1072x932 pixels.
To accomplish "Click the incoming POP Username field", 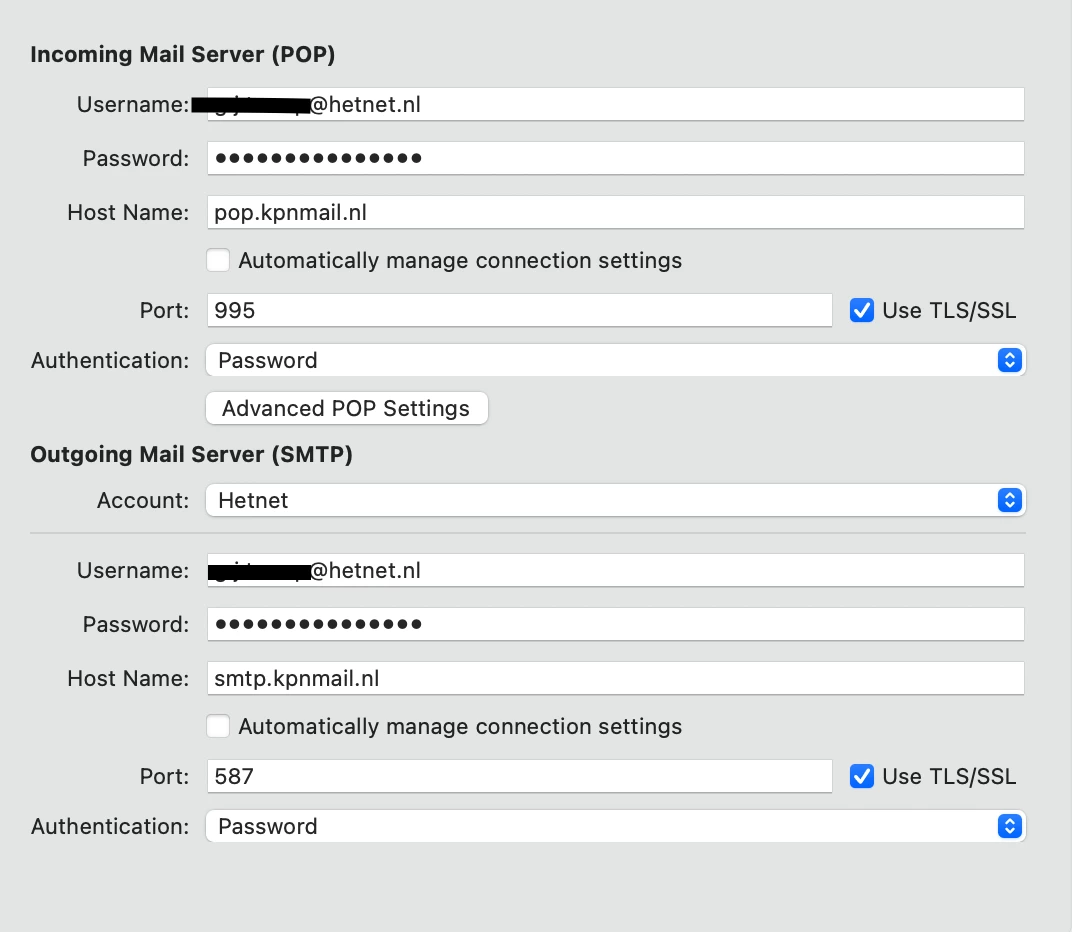I will click(615, 104).
